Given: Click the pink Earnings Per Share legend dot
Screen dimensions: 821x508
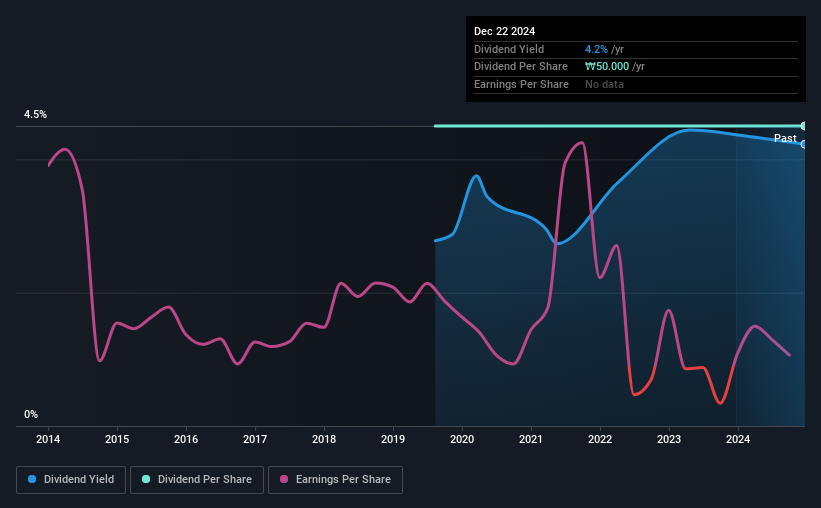Looking at the screenshot, I should (284, 479).
